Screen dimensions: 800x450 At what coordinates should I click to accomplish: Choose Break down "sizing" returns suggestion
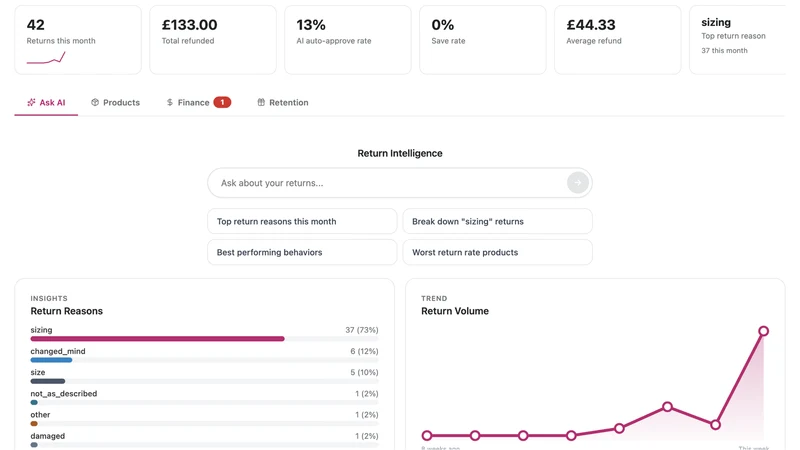pyautogui.click(x=497, y=221)
